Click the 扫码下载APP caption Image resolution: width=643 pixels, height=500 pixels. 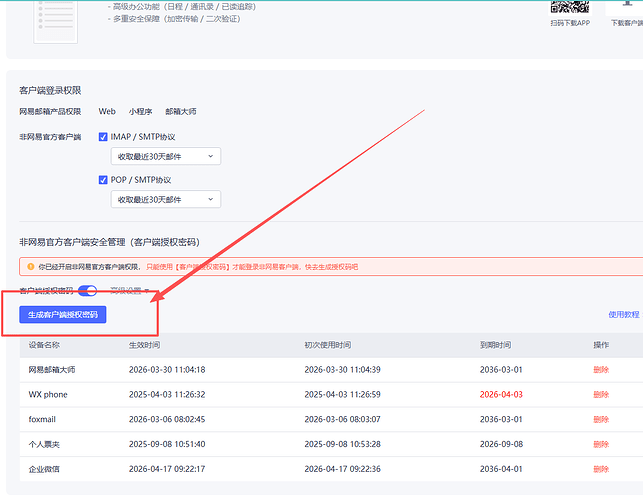pos(570,23)
